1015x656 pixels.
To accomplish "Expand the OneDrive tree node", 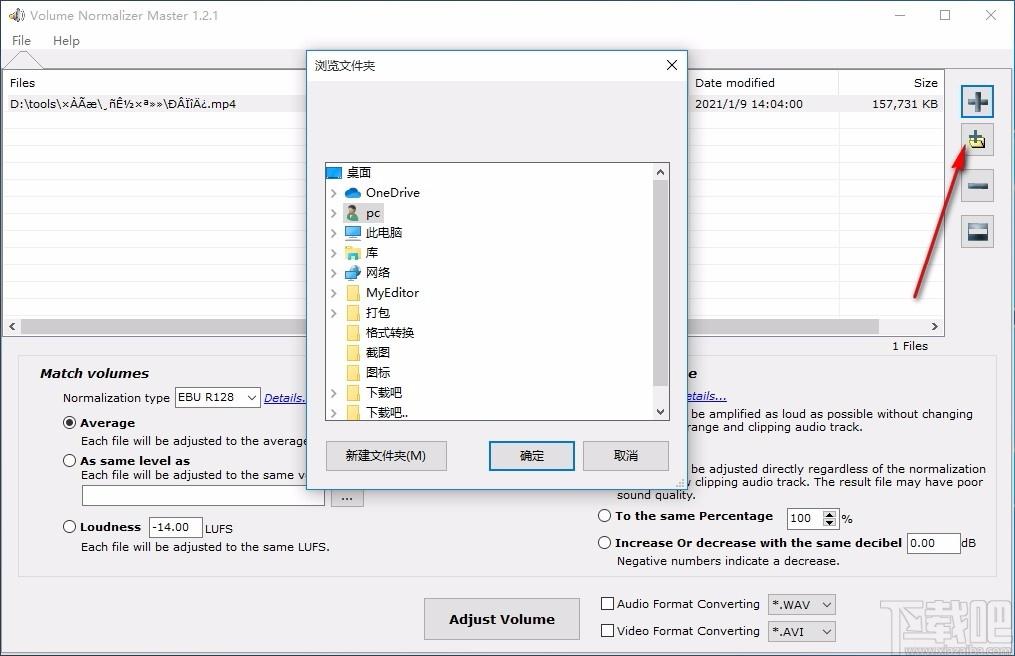I will 333,193.
